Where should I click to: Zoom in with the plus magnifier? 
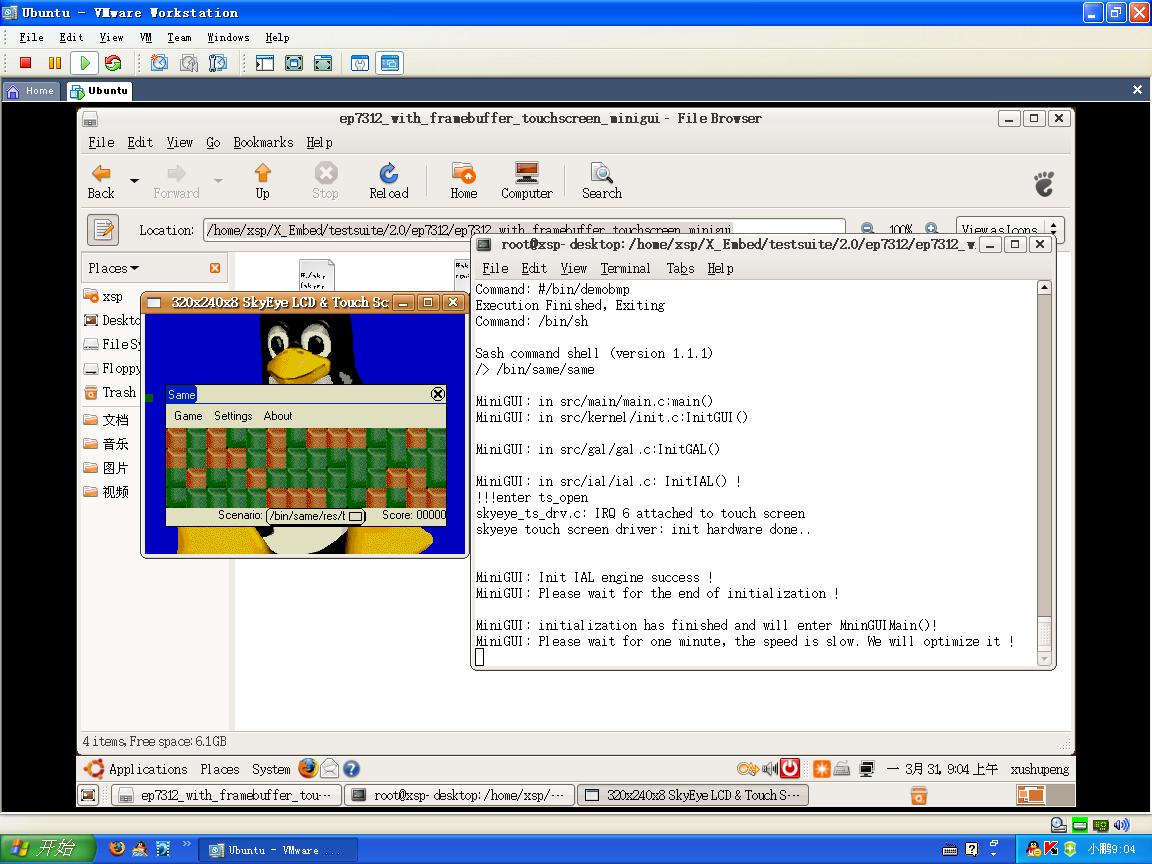coord(931,228)
